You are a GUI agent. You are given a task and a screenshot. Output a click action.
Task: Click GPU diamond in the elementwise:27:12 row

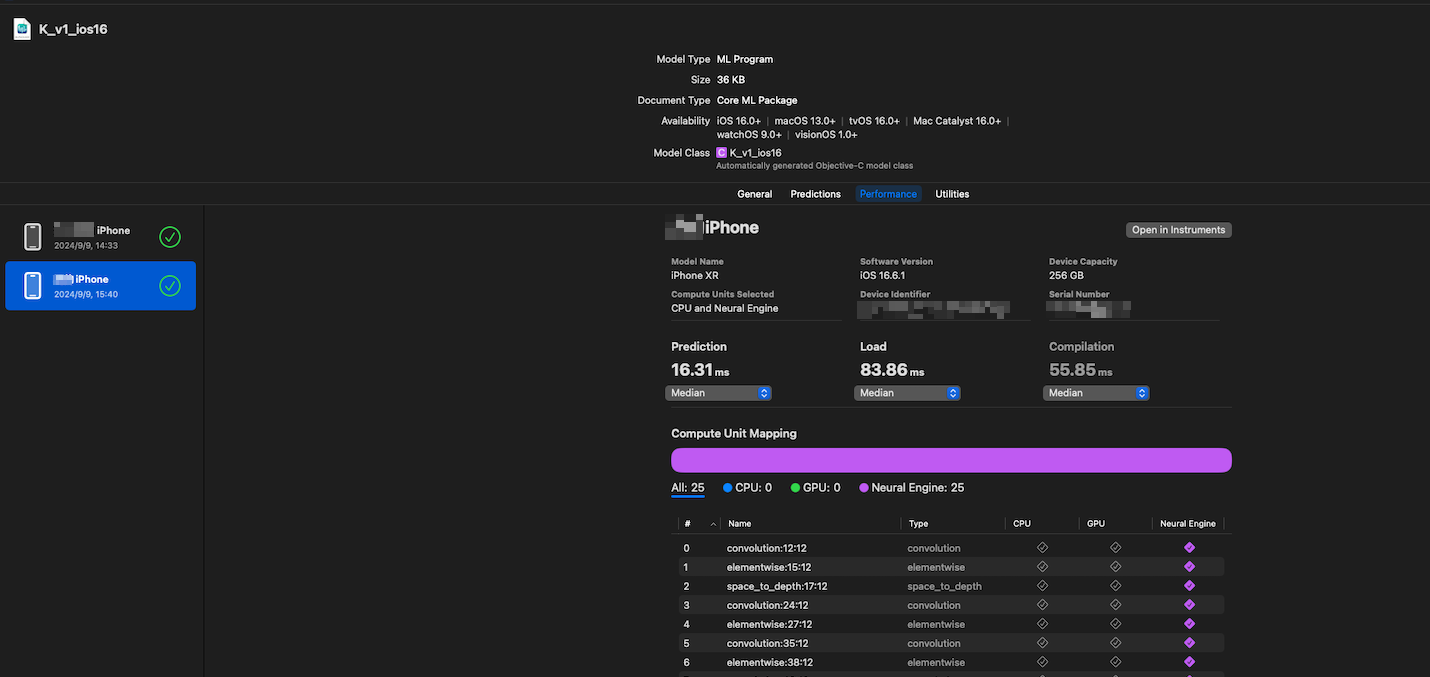tap(1116, 624)
